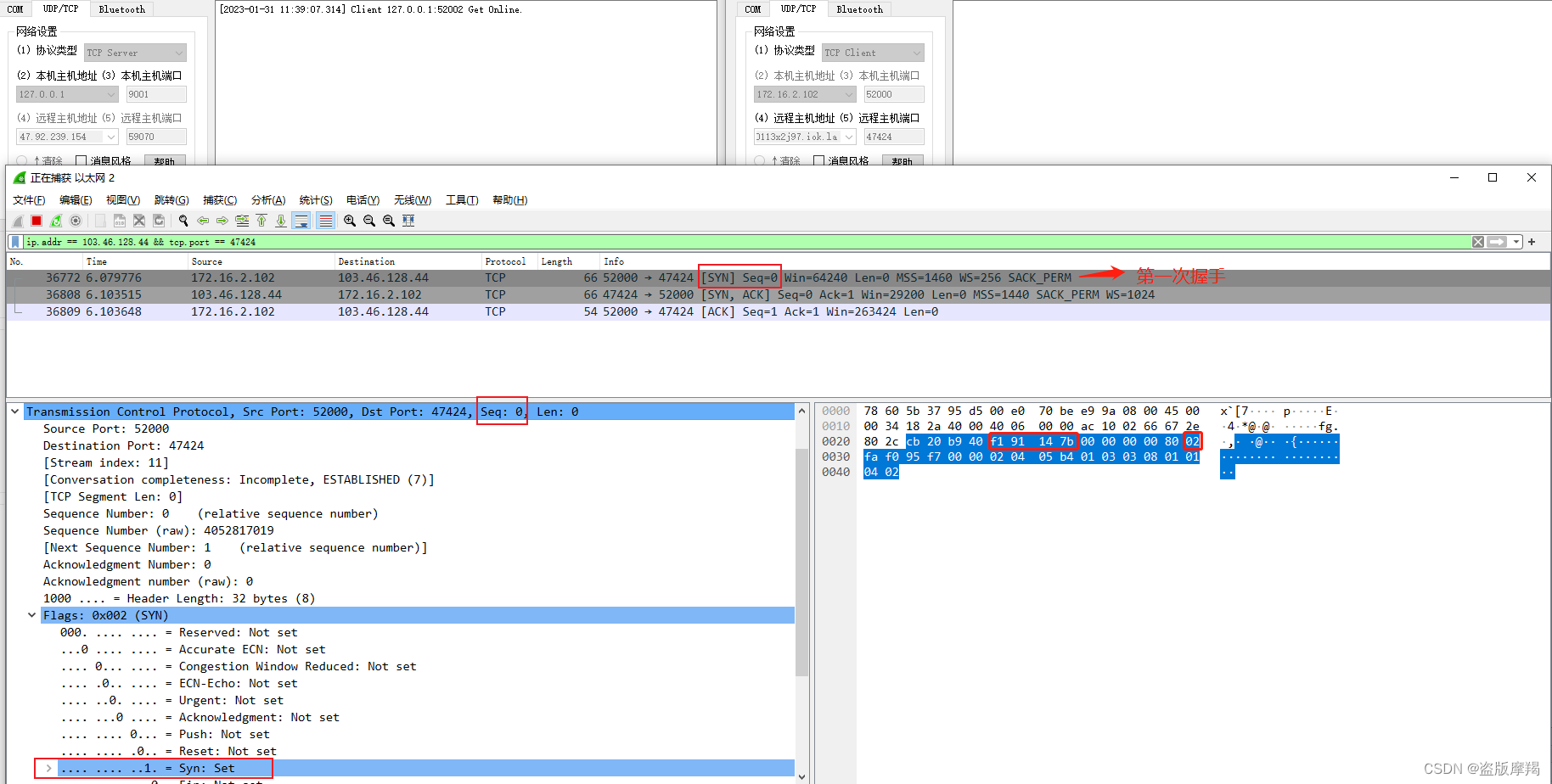The image size is (1552, 784).
Task: Click packet details scrollbar up arrow
Action: click(x=801, y=411)
